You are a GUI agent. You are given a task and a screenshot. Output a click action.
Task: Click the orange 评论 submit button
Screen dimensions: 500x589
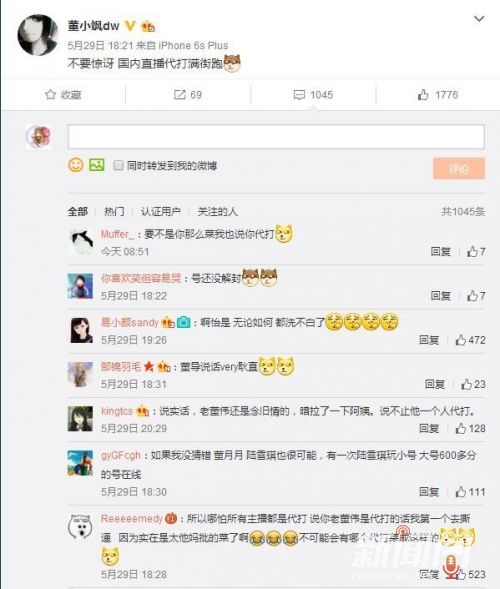point(459,169)
